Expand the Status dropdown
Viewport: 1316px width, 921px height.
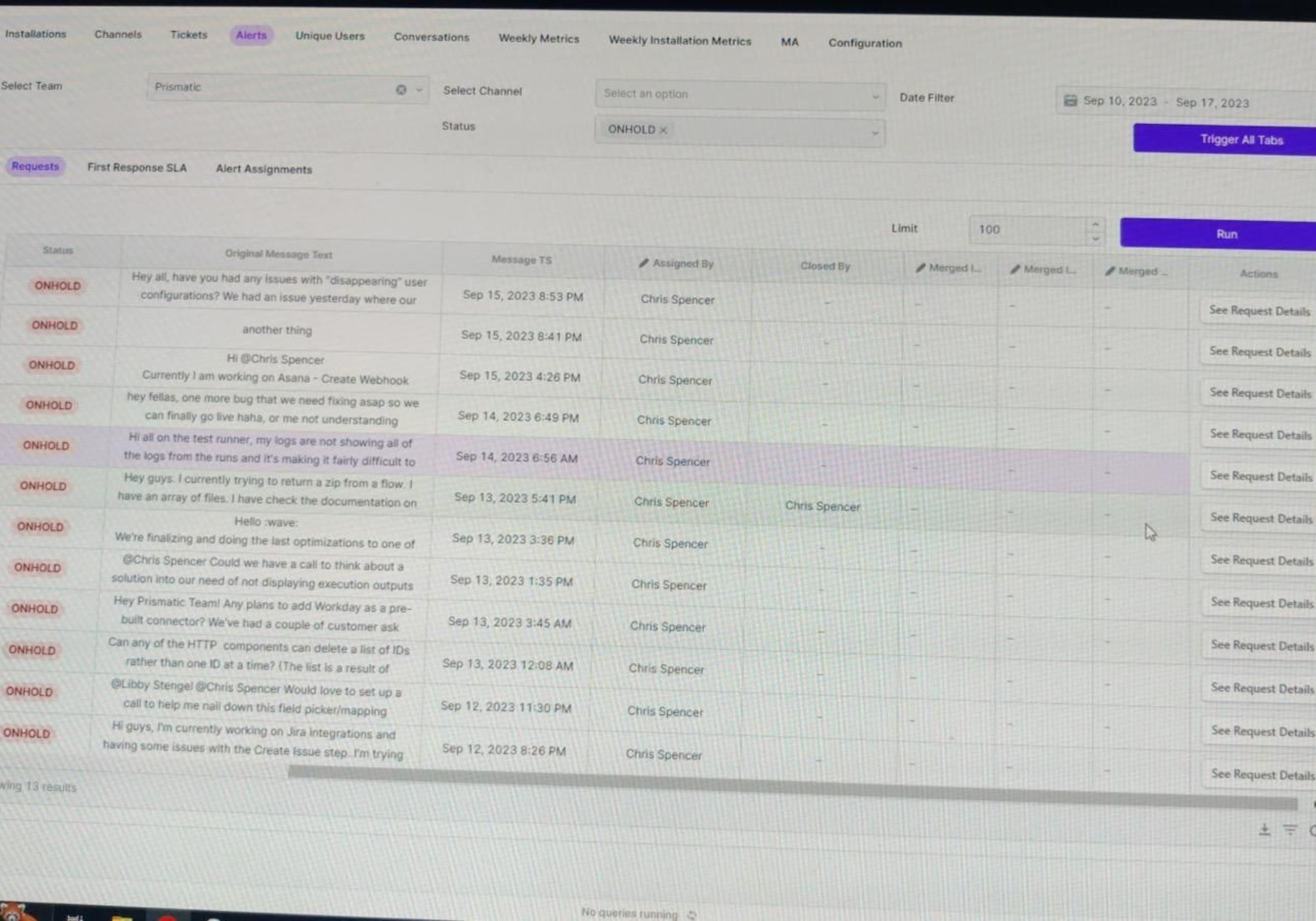(x=874, y=133)
